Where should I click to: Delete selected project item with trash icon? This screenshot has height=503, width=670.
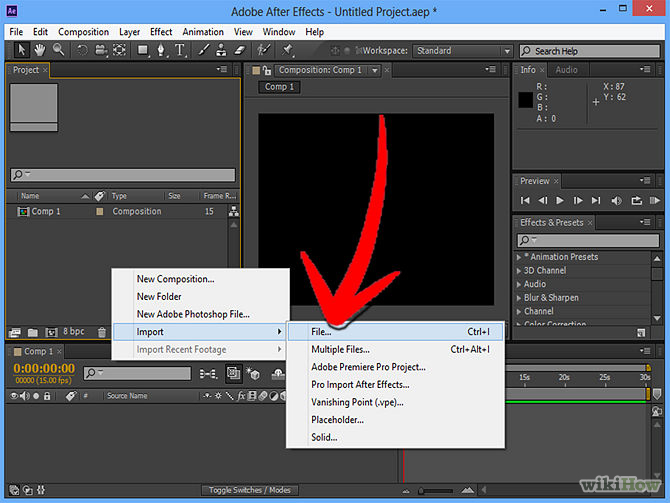pos(102,332)
